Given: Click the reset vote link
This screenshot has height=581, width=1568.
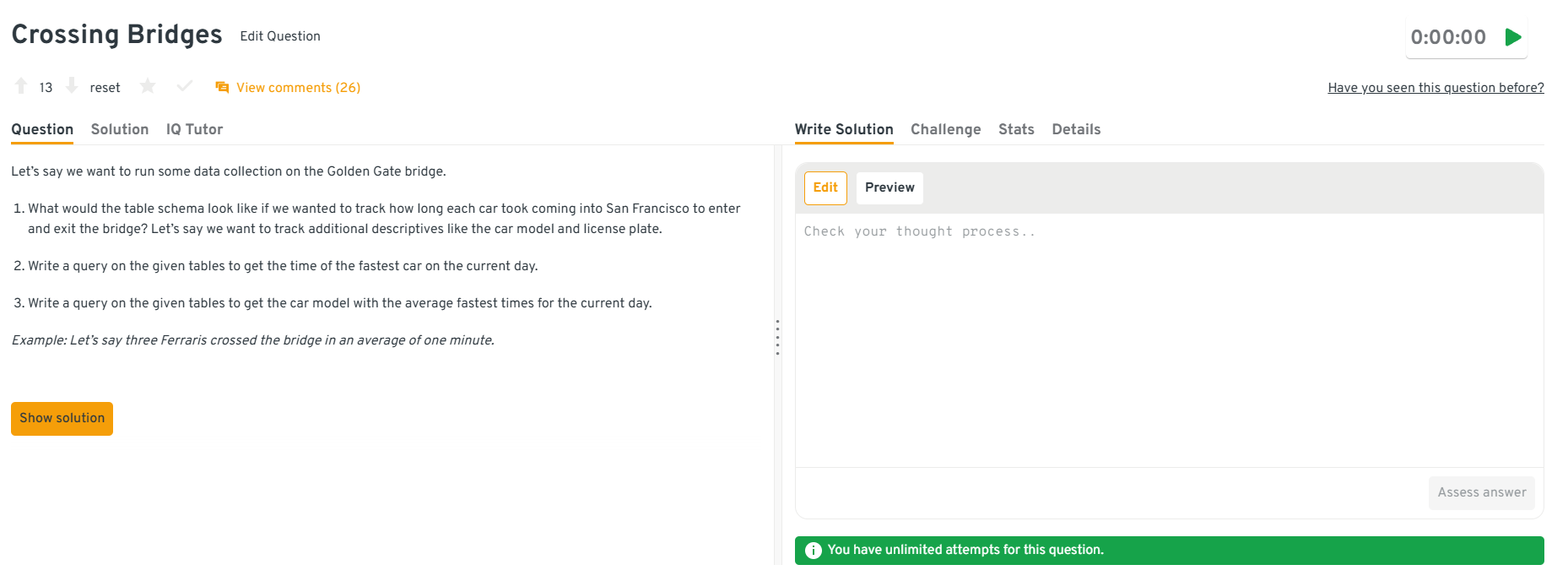Looking at the screenshot, I should (x=105, y=88).
